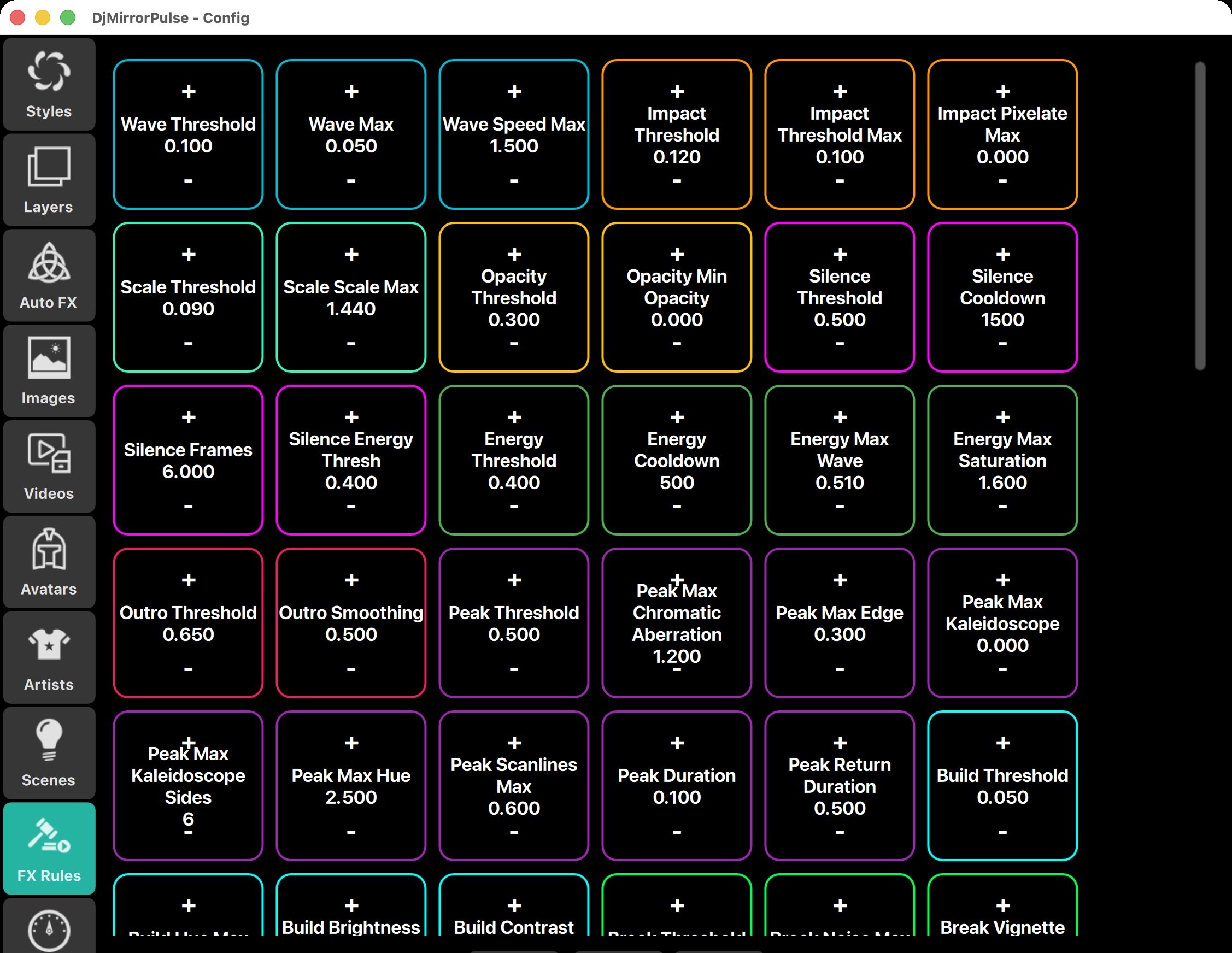This screenshot has width=1232, height=953.
Task: Open the Avatars sidebar section
Action: pyautogui.click(x=49, y=562)
